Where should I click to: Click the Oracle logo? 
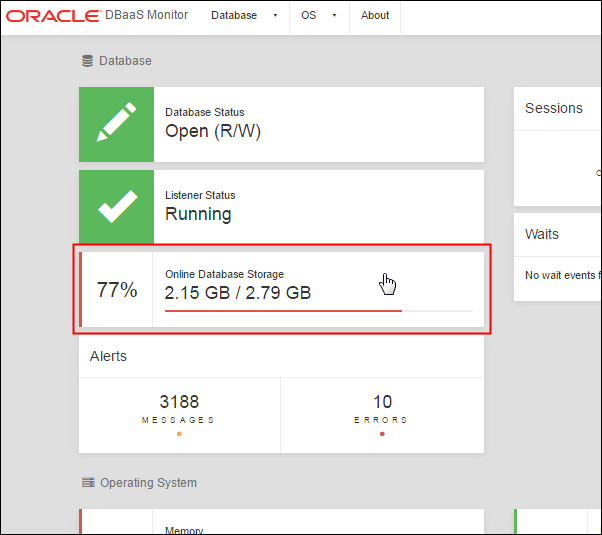[51, 16]
